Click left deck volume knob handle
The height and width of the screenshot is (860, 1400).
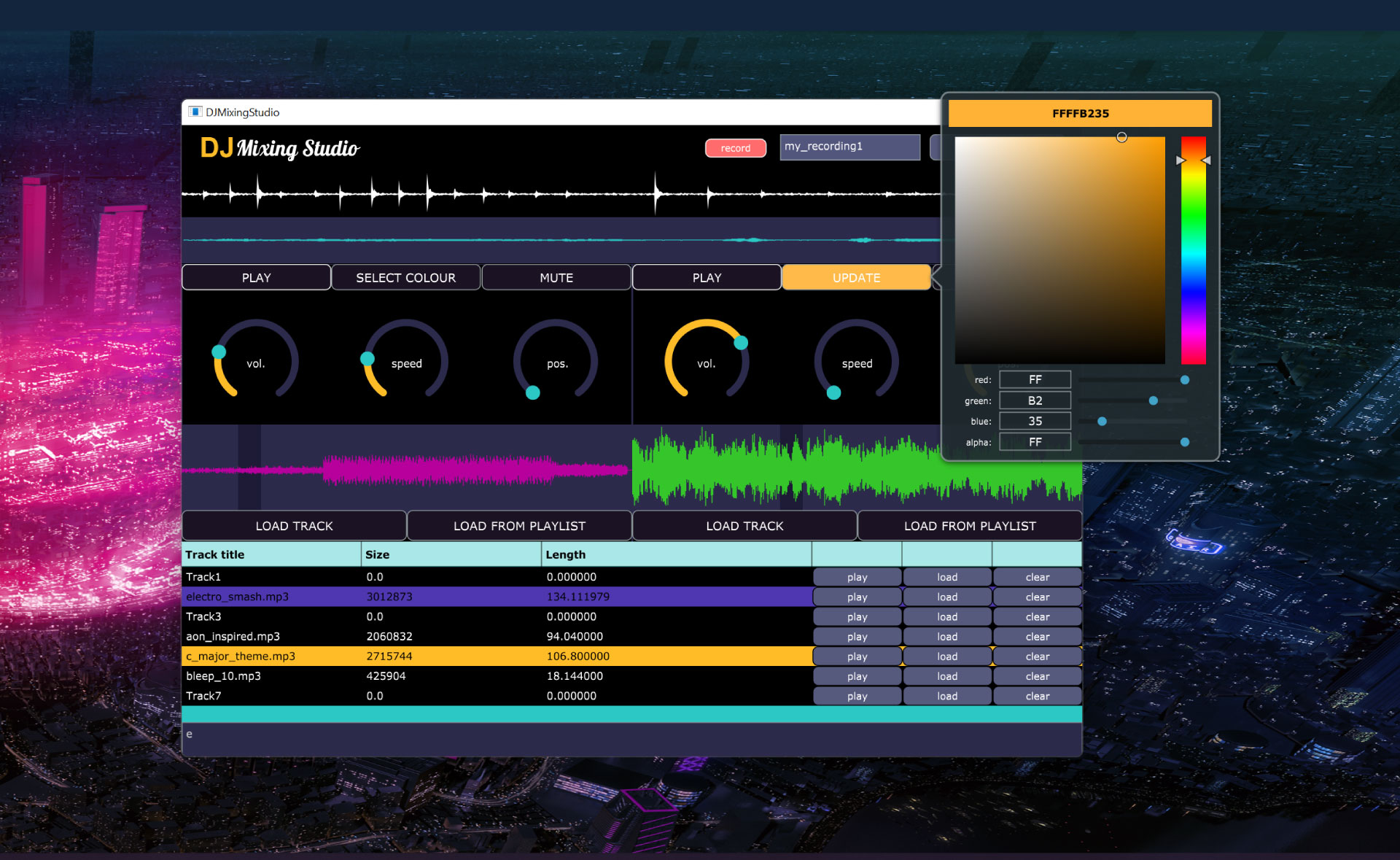pyautogui.click(x=219, y=352)
